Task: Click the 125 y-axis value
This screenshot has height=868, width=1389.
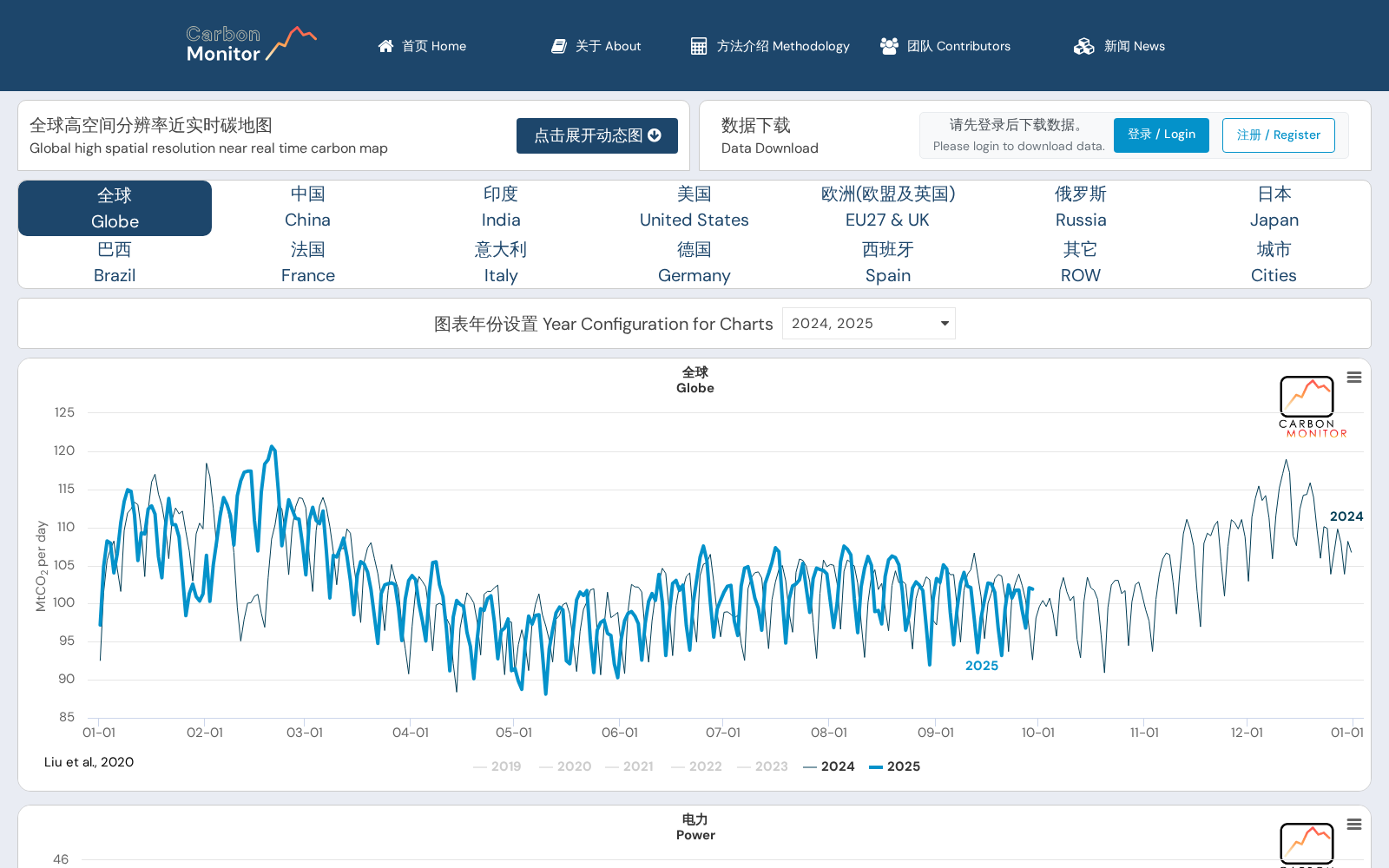Action: (64, 412)
